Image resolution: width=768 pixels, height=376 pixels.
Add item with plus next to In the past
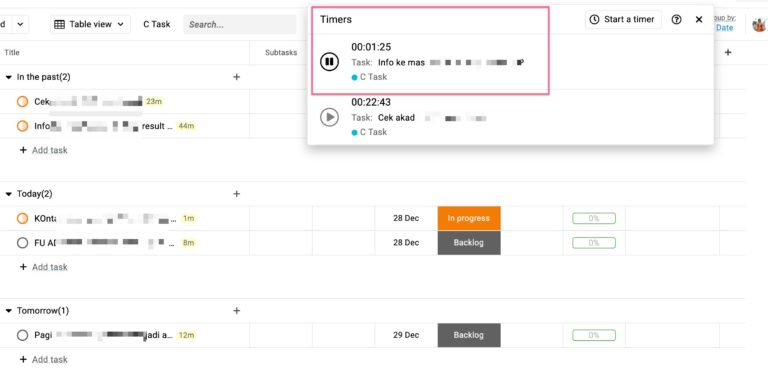(237, 77)
